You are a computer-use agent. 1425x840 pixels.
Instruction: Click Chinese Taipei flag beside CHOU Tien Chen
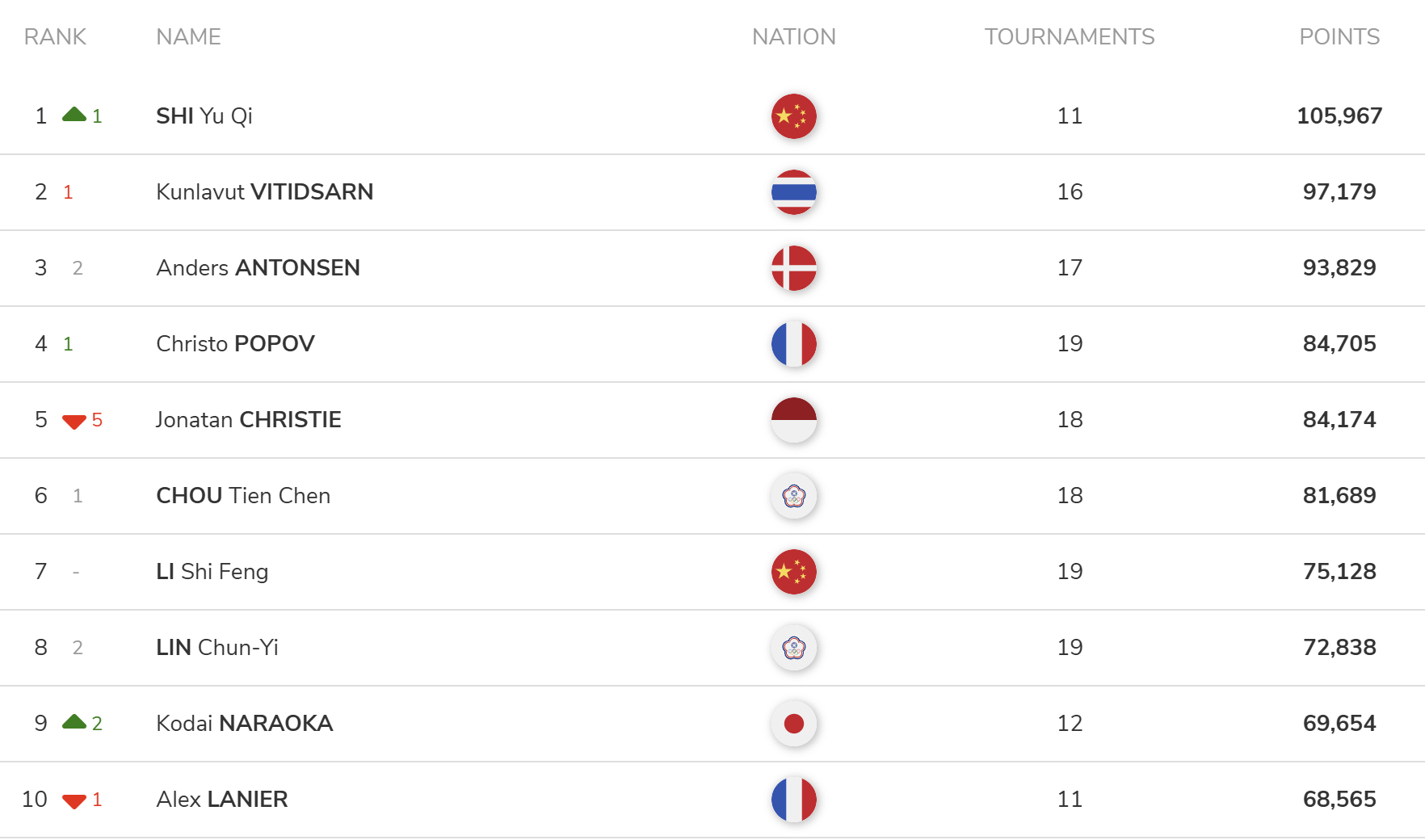tap(793, 496)
